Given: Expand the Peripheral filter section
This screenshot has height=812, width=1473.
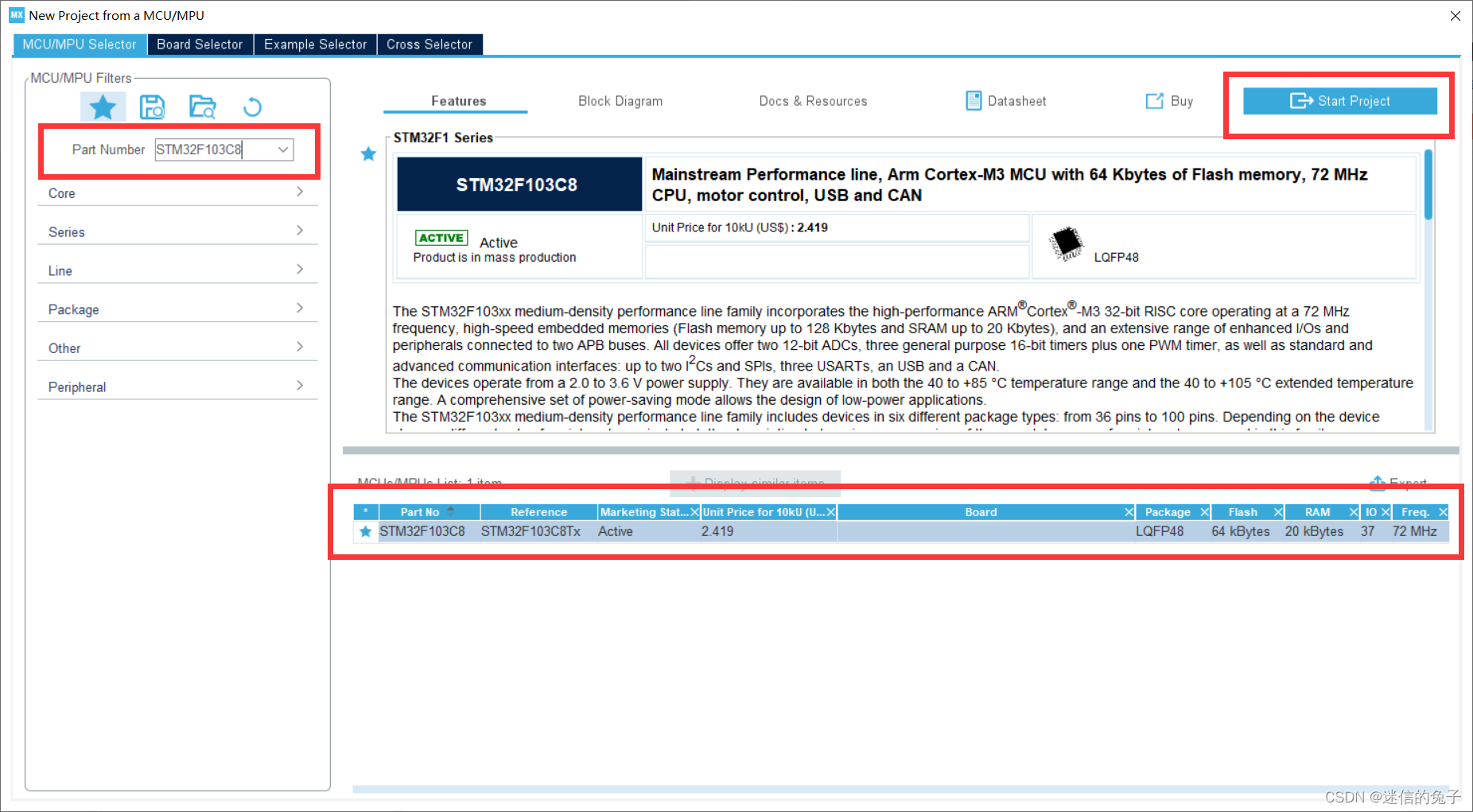Looking at the screenshot, I should click(x=177, y=387).
